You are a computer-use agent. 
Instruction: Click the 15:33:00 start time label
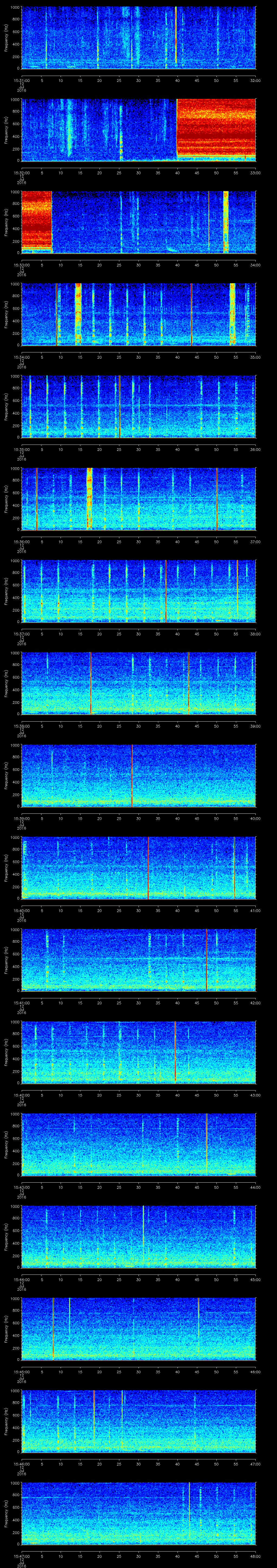(x=22, y=265)
